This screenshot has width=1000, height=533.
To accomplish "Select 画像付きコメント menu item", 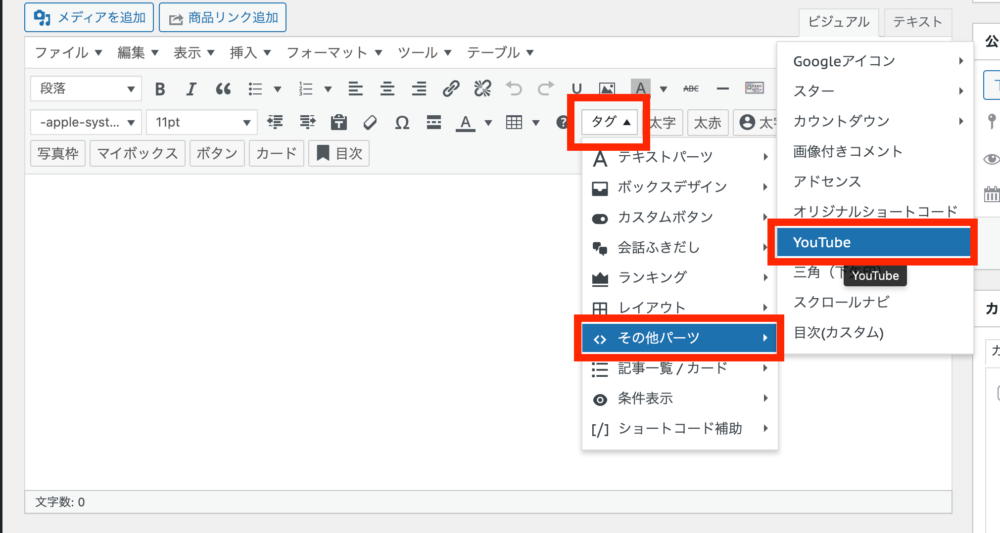I will tap(874, 151).
